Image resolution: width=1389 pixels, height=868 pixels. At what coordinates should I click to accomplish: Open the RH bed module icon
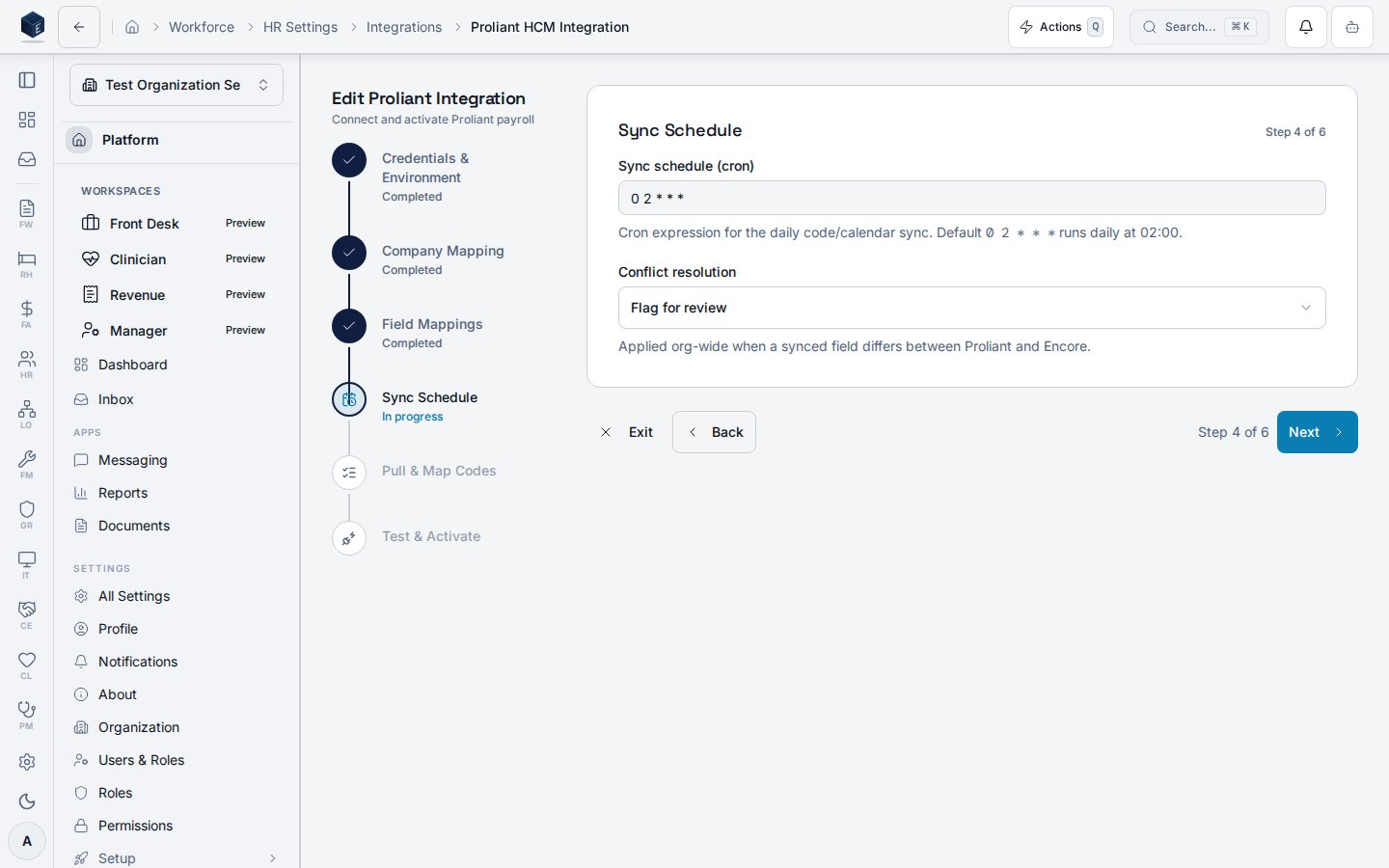(x=27, y=263)
